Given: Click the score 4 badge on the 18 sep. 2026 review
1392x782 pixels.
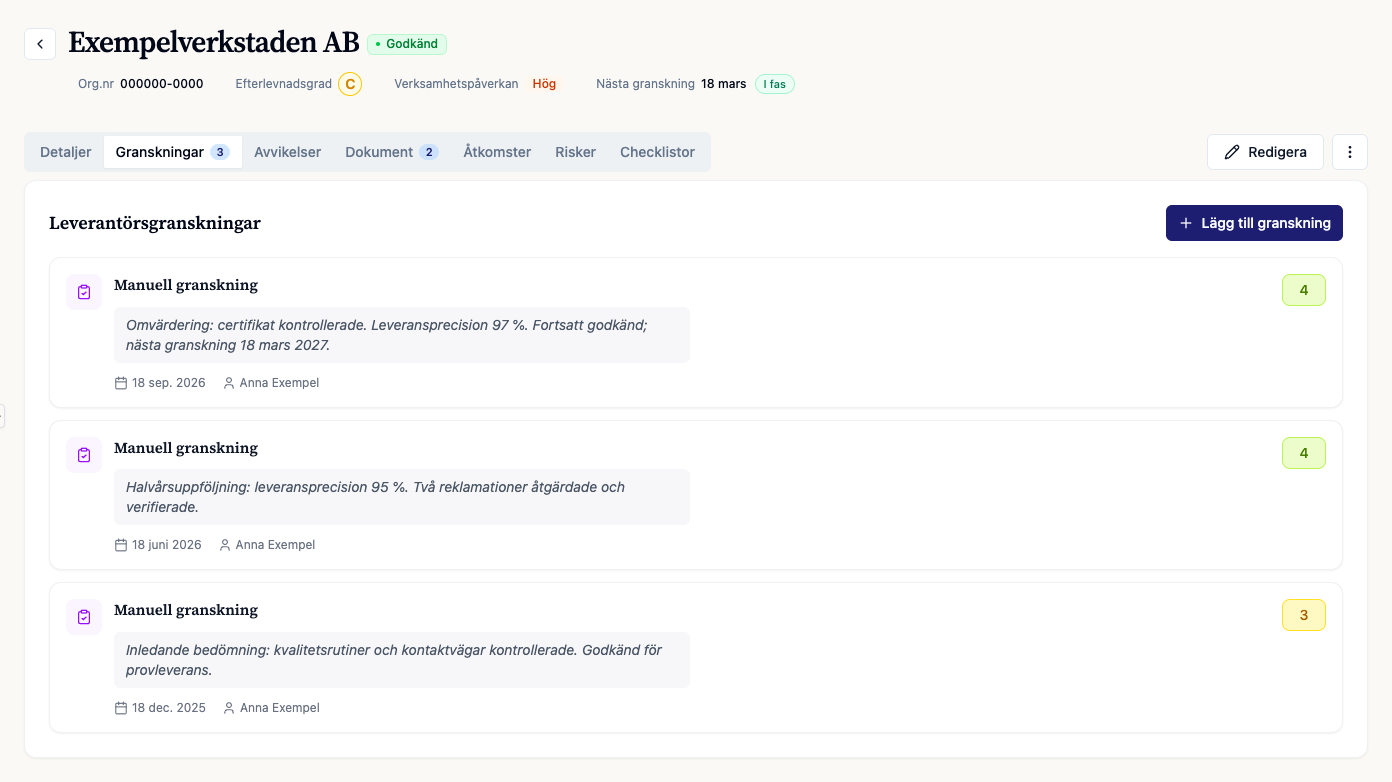Looking at the screenshot, I should coord(1304,290).
